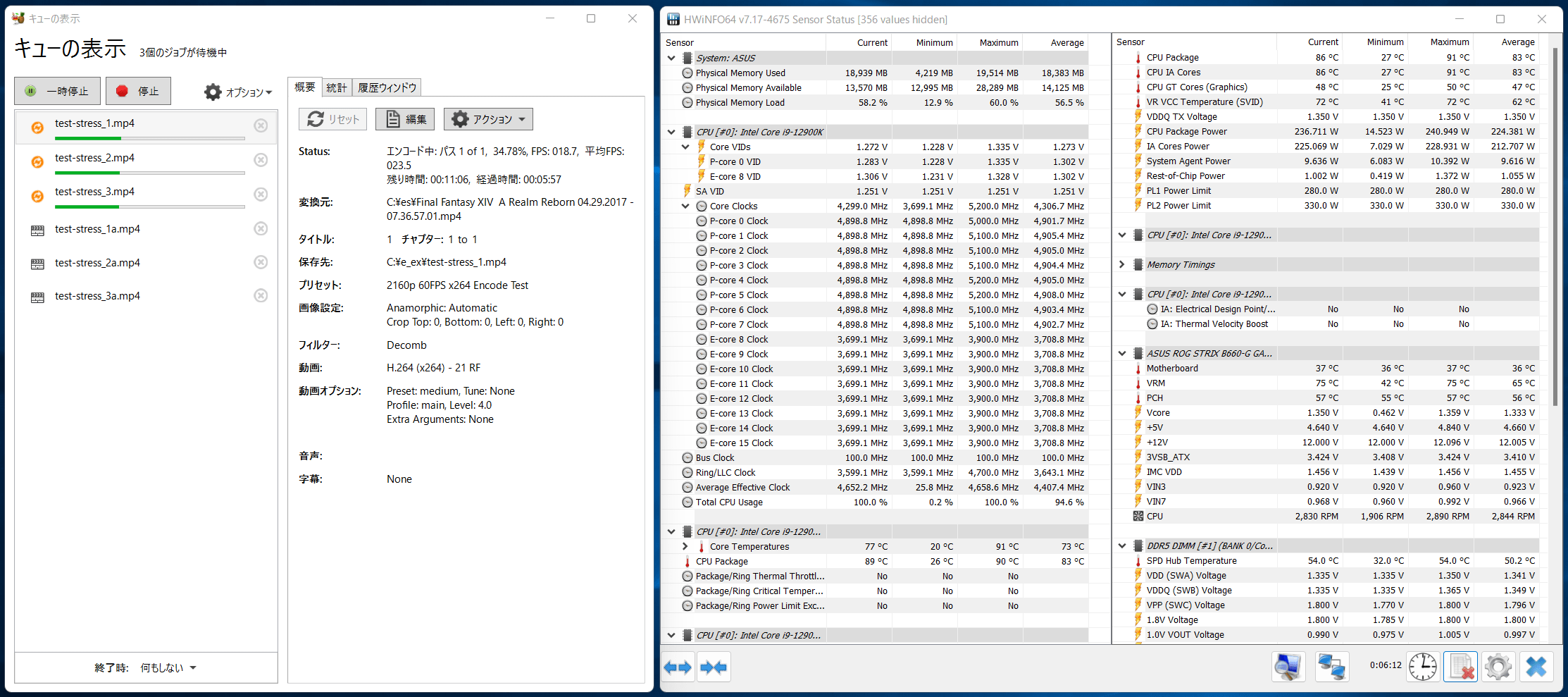Click the encoding status icon of test-stress_1.mp4
Viewport: 1568px width, 697px height.
click(x=37, y=128)
